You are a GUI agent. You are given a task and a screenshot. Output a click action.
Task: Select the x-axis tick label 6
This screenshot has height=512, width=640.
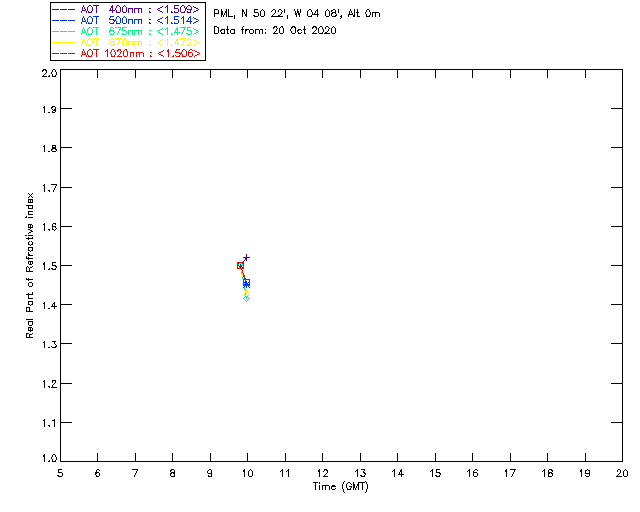[x=98, y=473]
